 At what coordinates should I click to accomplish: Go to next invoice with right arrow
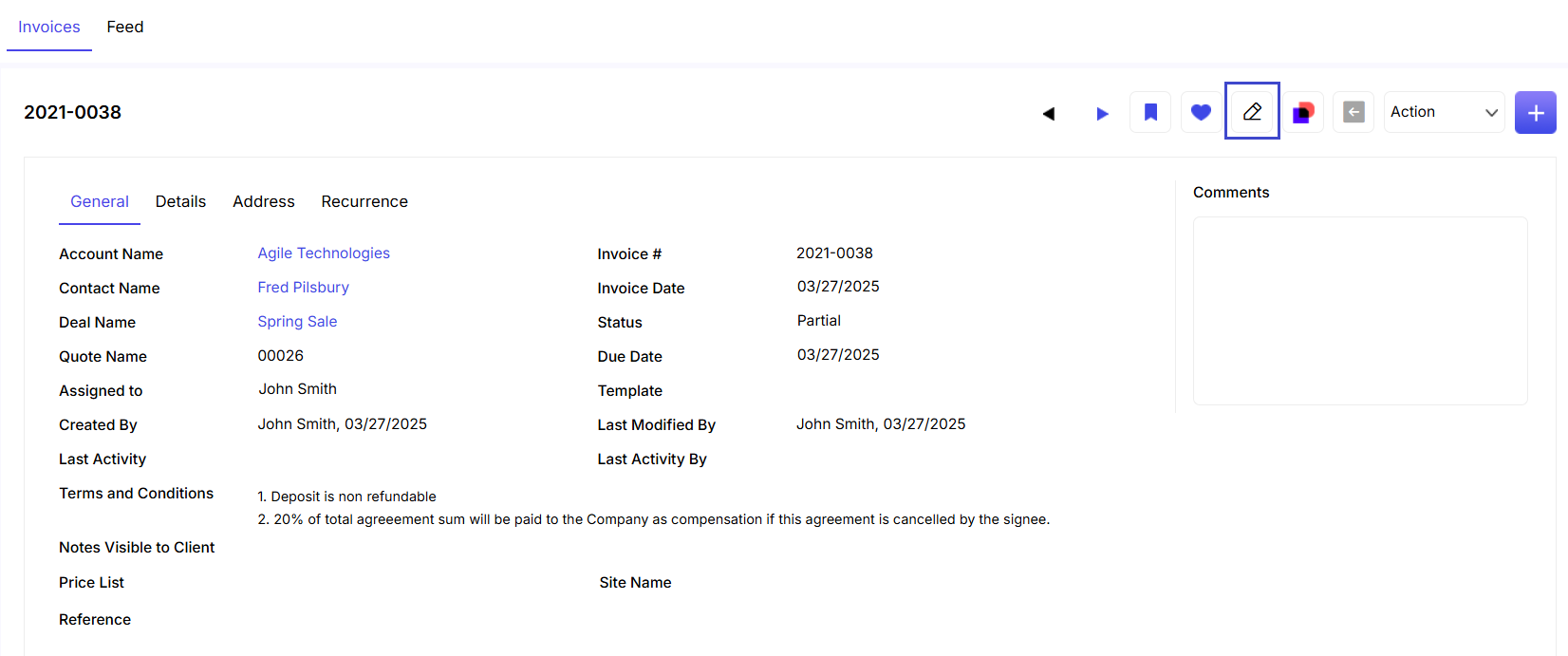1102,113
